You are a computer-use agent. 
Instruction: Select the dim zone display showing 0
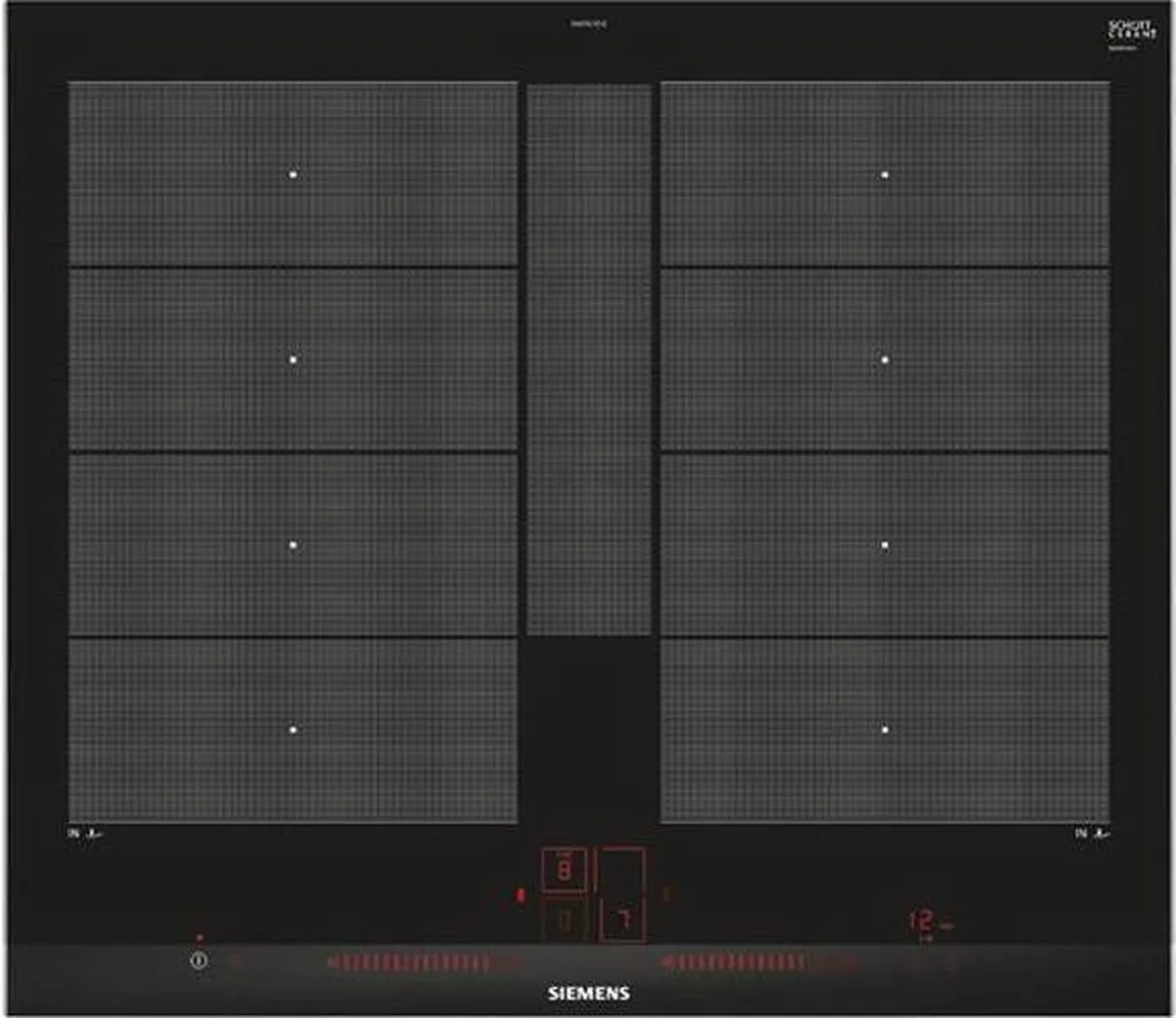(x=564, y=920)
